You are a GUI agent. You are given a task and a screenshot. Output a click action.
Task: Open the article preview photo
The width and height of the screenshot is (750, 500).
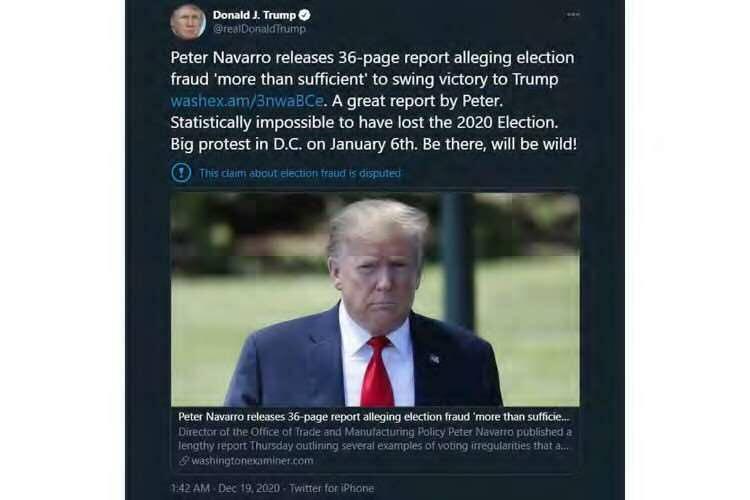click(375, 300)
